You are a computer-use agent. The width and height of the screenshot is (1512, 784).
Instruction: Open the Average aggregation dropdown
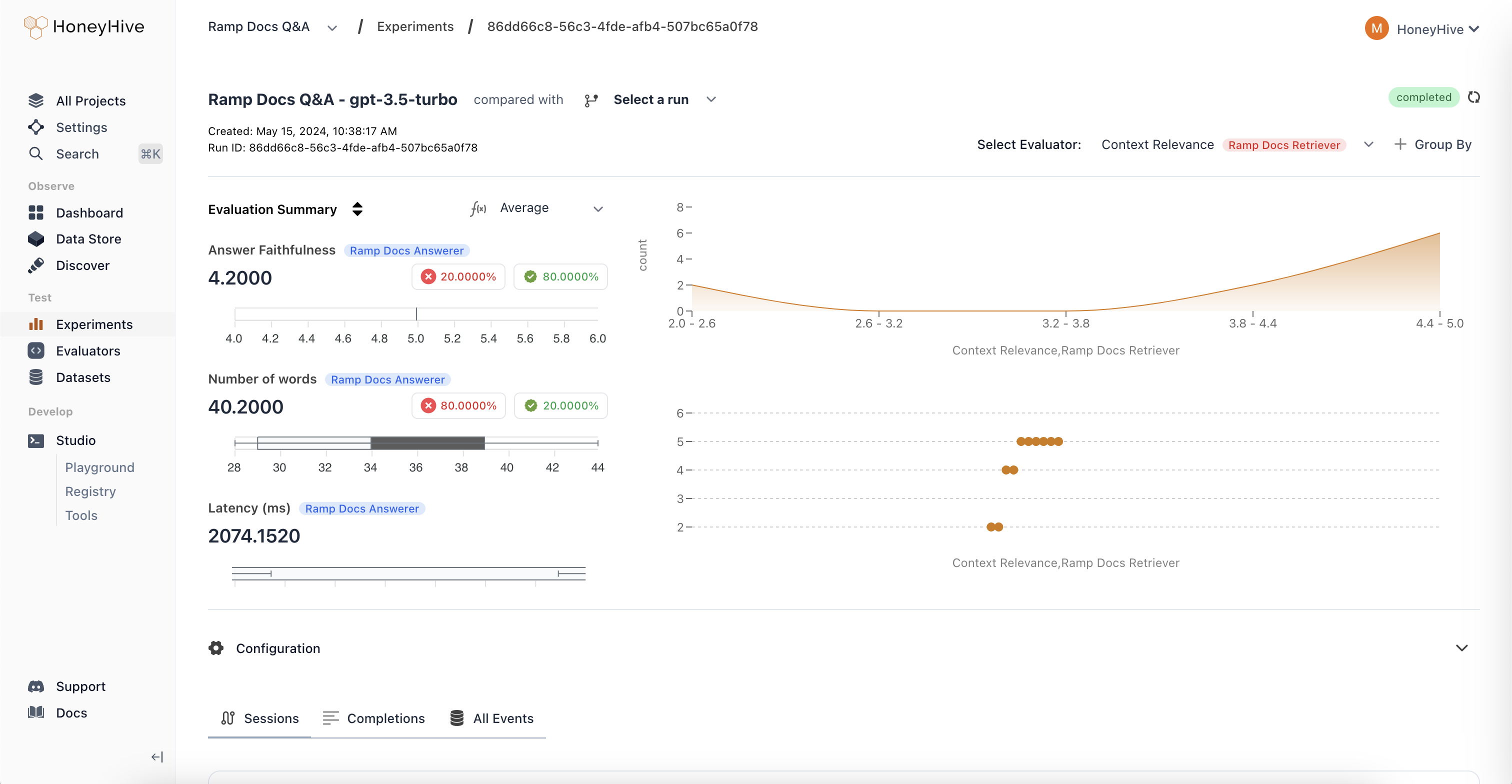[537, 208]
